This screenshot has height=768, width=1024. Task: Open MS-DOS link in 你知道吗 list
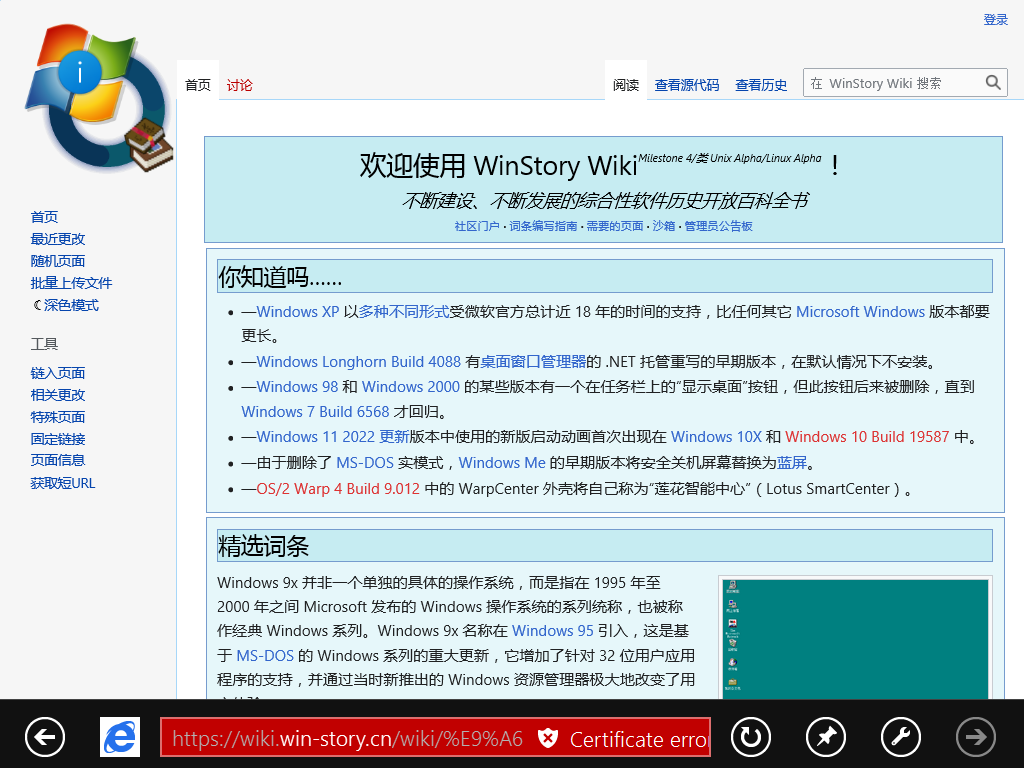click(365, 463)
